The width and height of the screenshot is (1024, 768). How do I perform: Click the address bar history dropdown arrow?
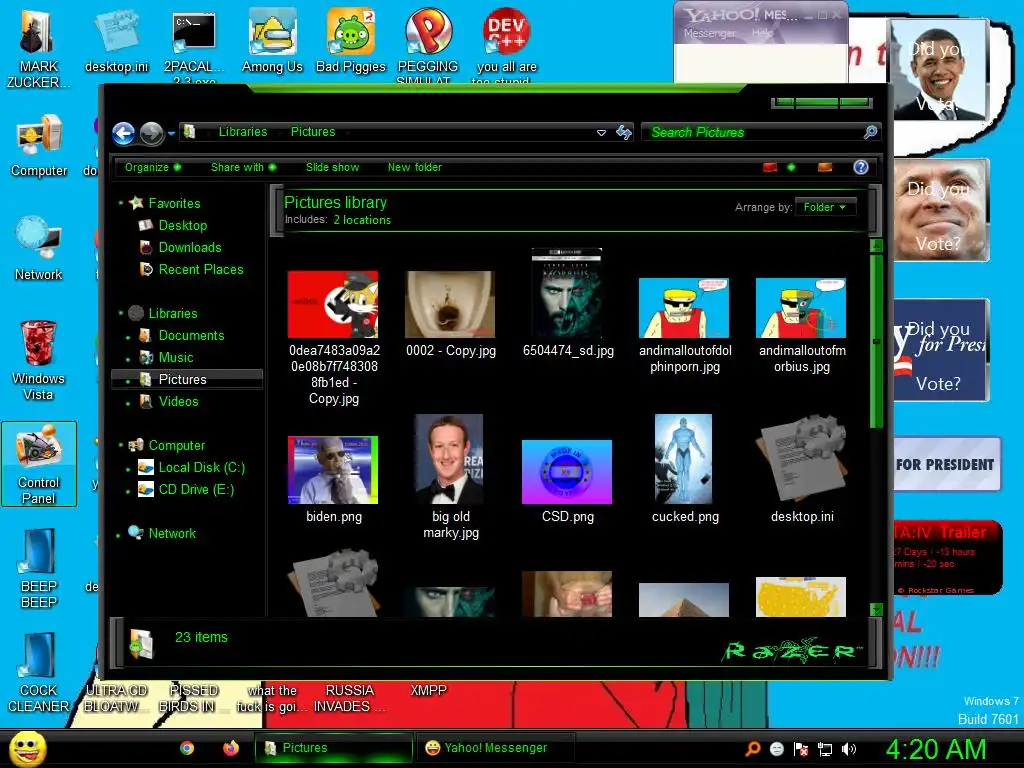click(x=601, y=133)
